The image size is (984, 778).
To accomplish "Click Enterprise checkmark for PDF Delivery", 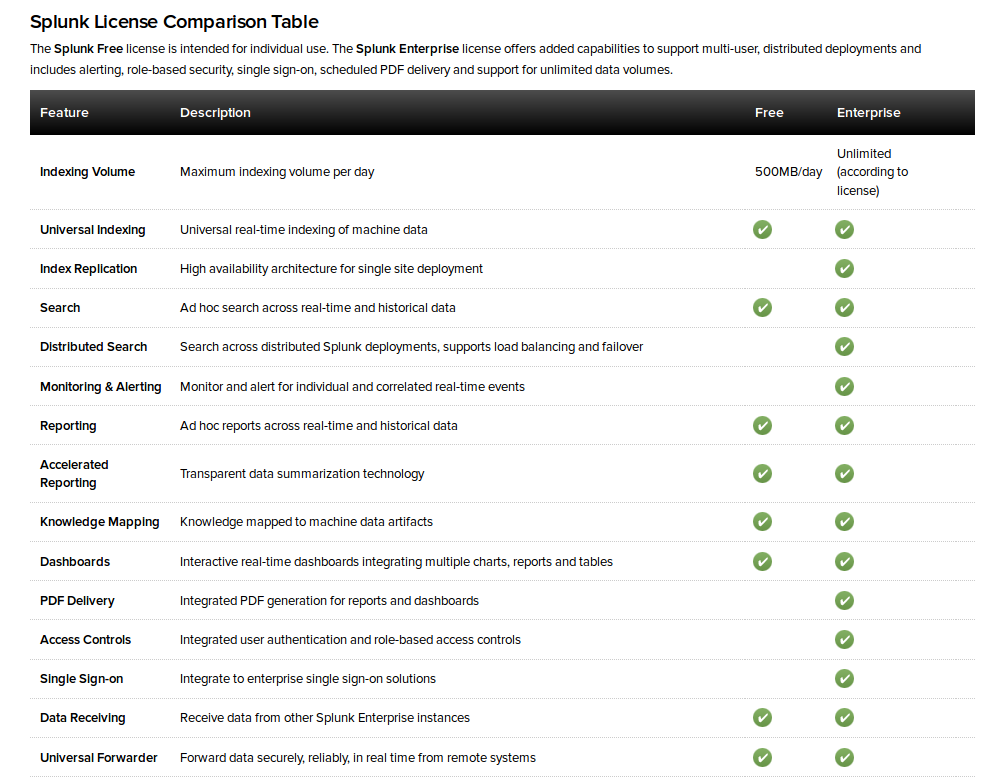I will (x=844, y=600).
